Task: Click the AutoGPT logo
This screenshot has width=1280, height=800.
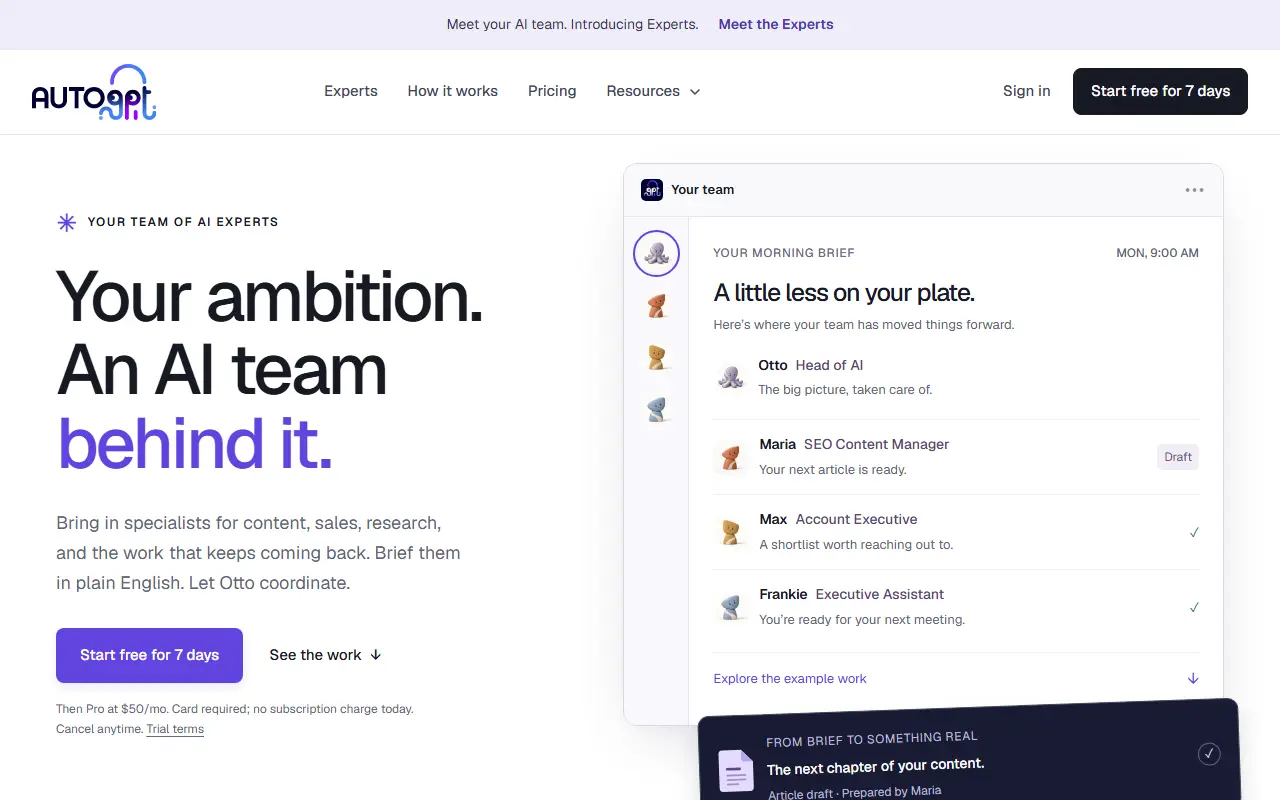Action: click(94, 92)
